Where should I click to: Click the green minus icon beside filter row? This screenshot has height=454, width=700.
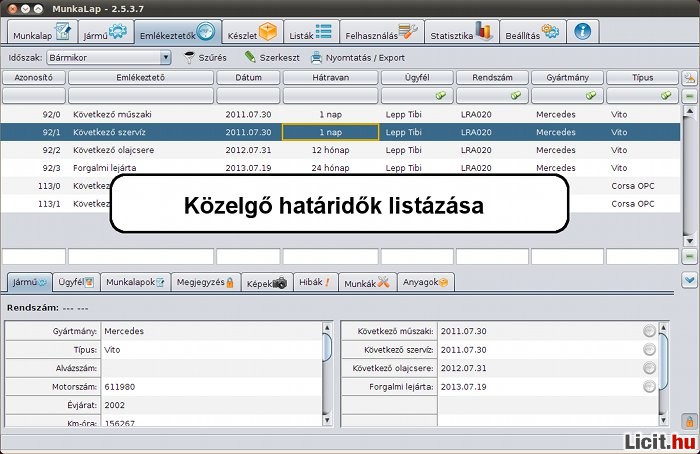[689, 96]
